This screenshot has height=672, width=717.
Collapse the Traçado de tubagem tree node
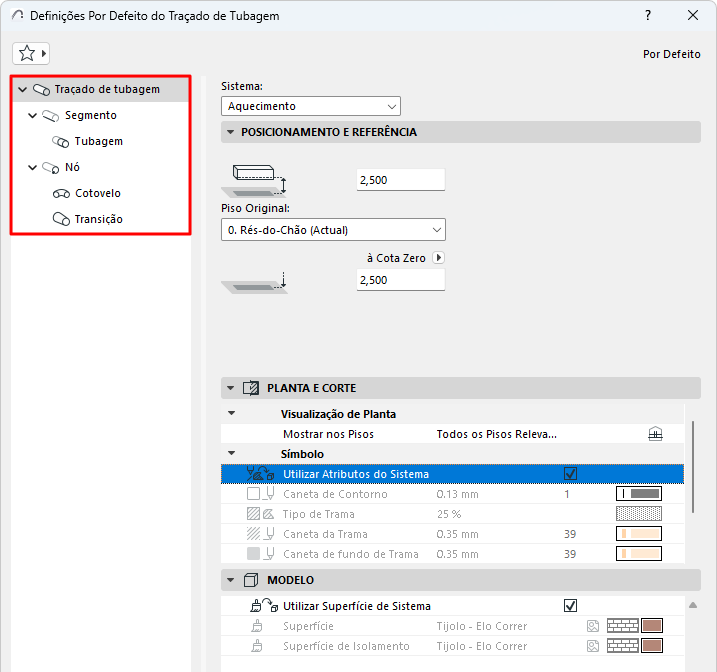tap(22, 90)
